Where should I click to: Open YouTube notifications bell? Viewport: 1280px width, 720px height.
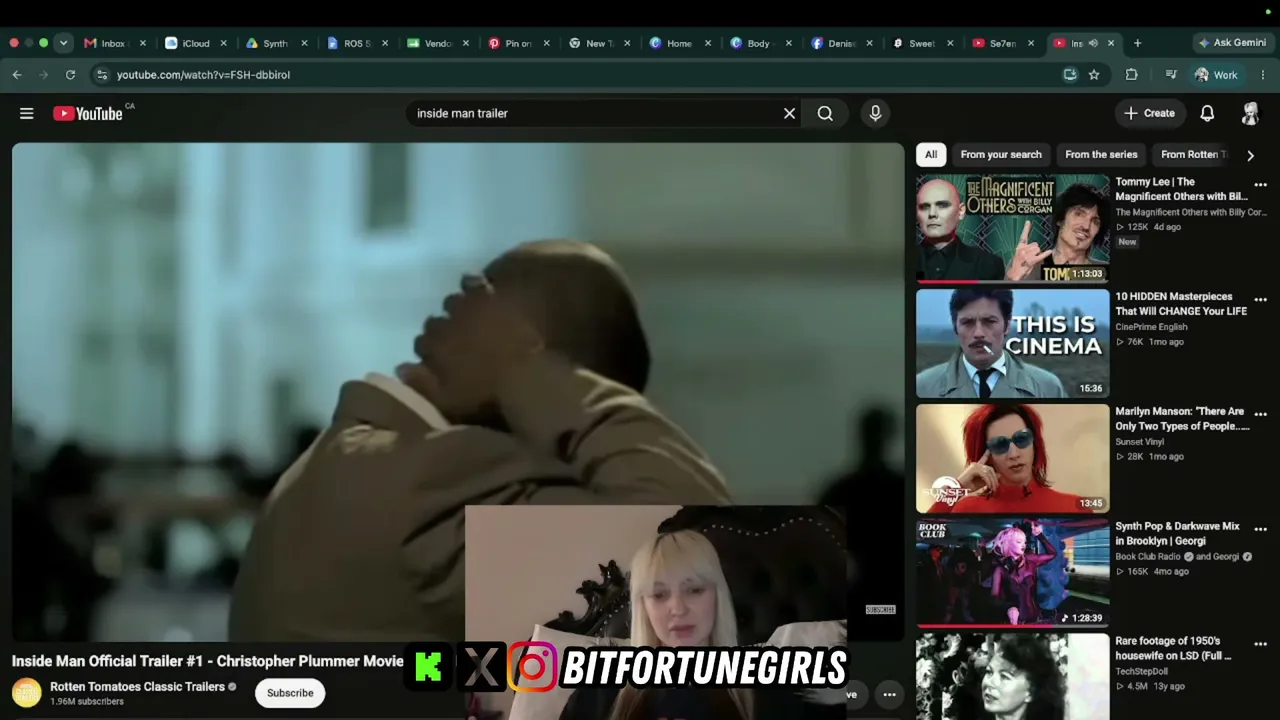1207,114
